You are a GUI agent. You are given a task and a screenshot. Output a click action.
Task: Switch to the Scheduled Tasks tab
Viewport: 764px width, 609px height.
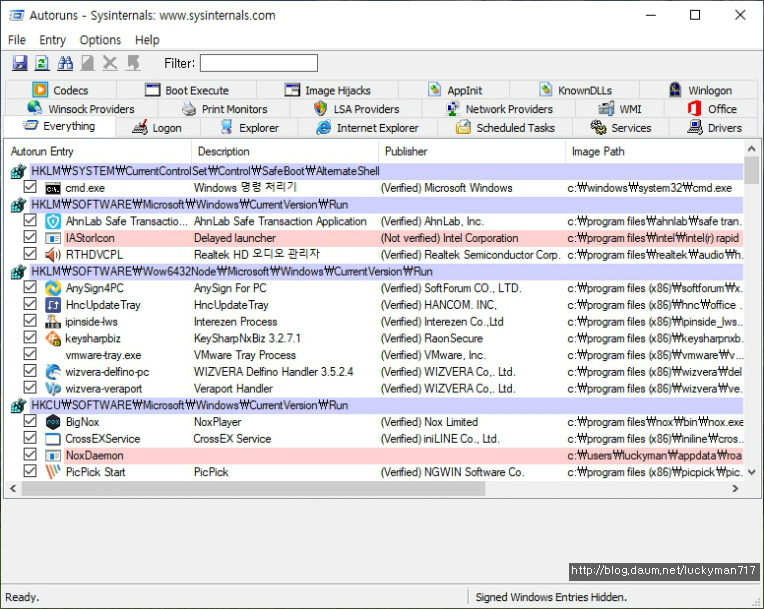coord(505,128)
